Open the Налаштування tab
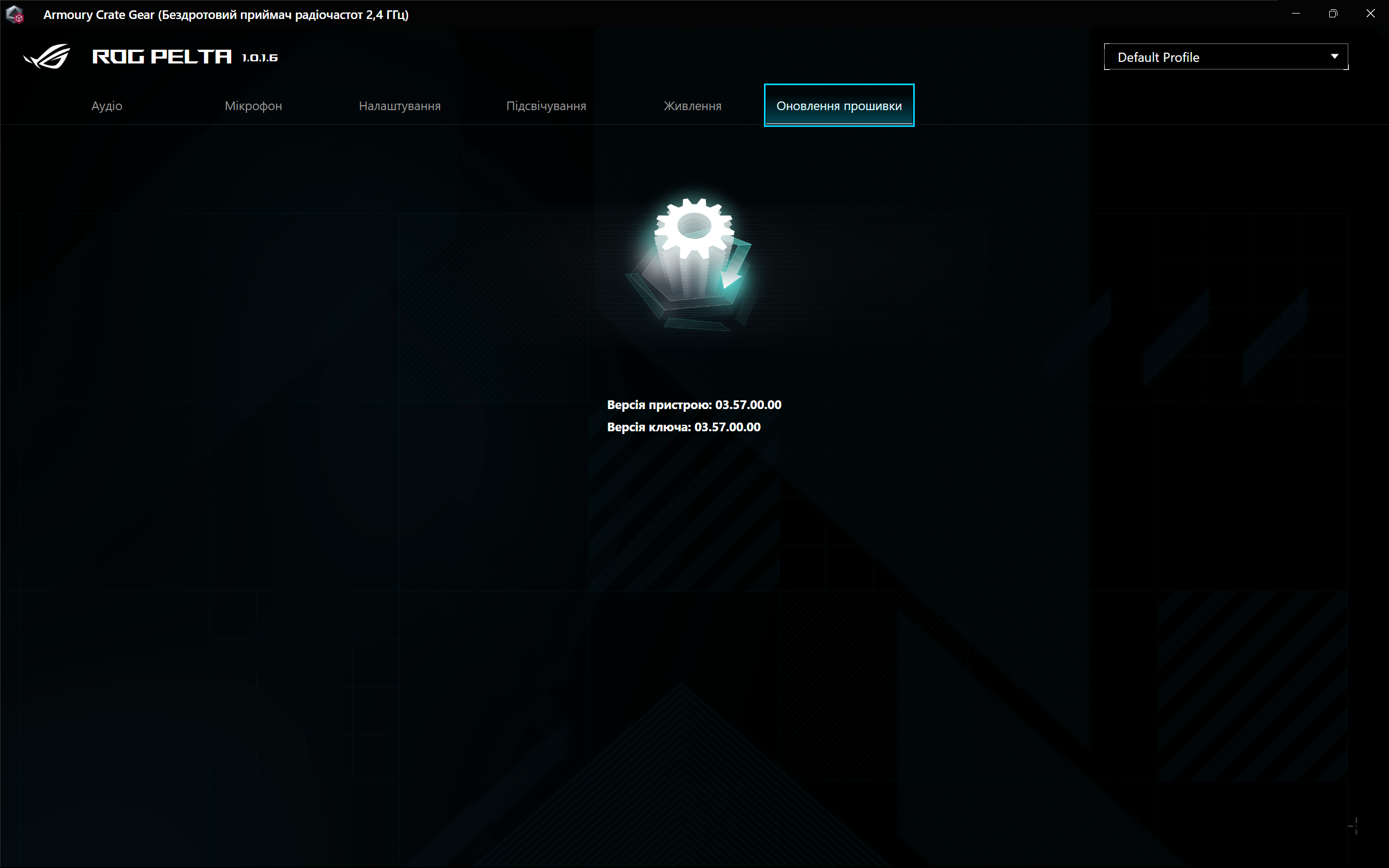The height and width of the screenshot is (868, 1389). click(399, 106)
